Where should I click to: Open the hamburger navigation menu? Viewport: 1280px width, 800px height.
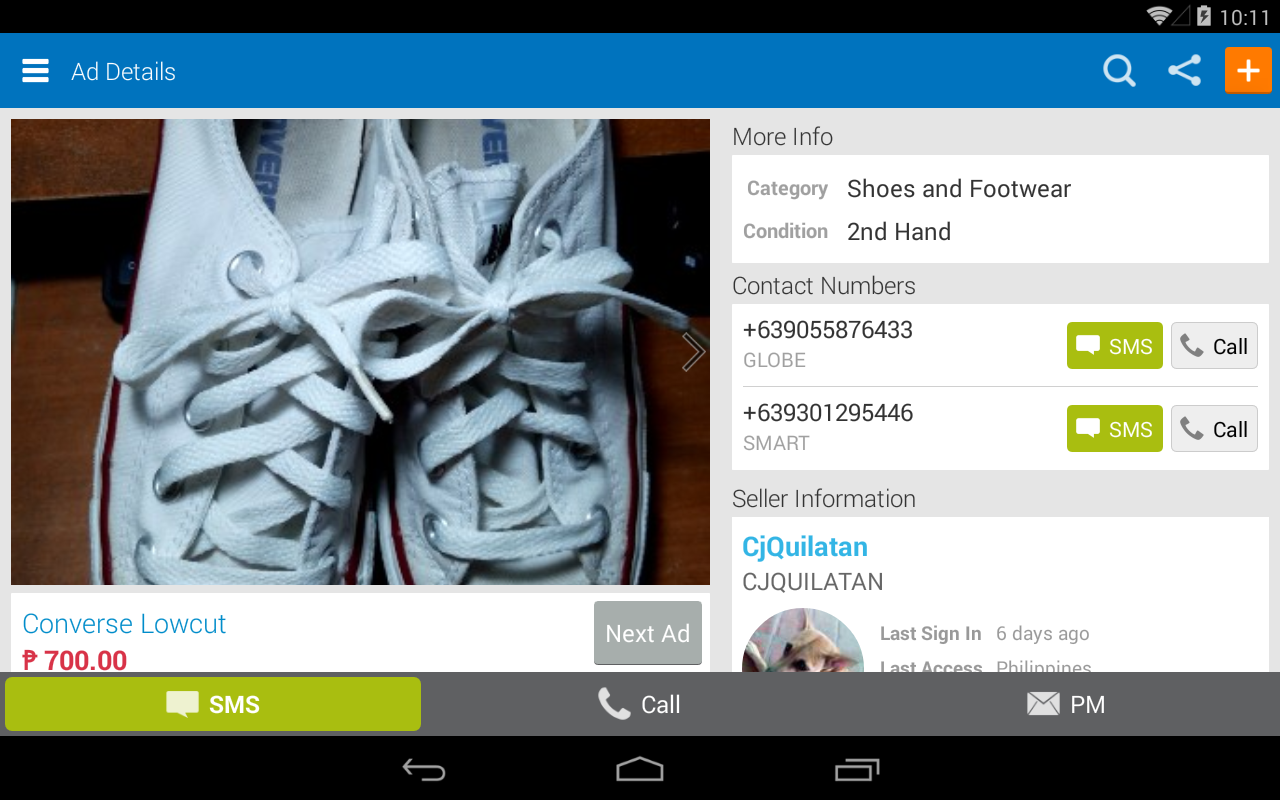35,71
